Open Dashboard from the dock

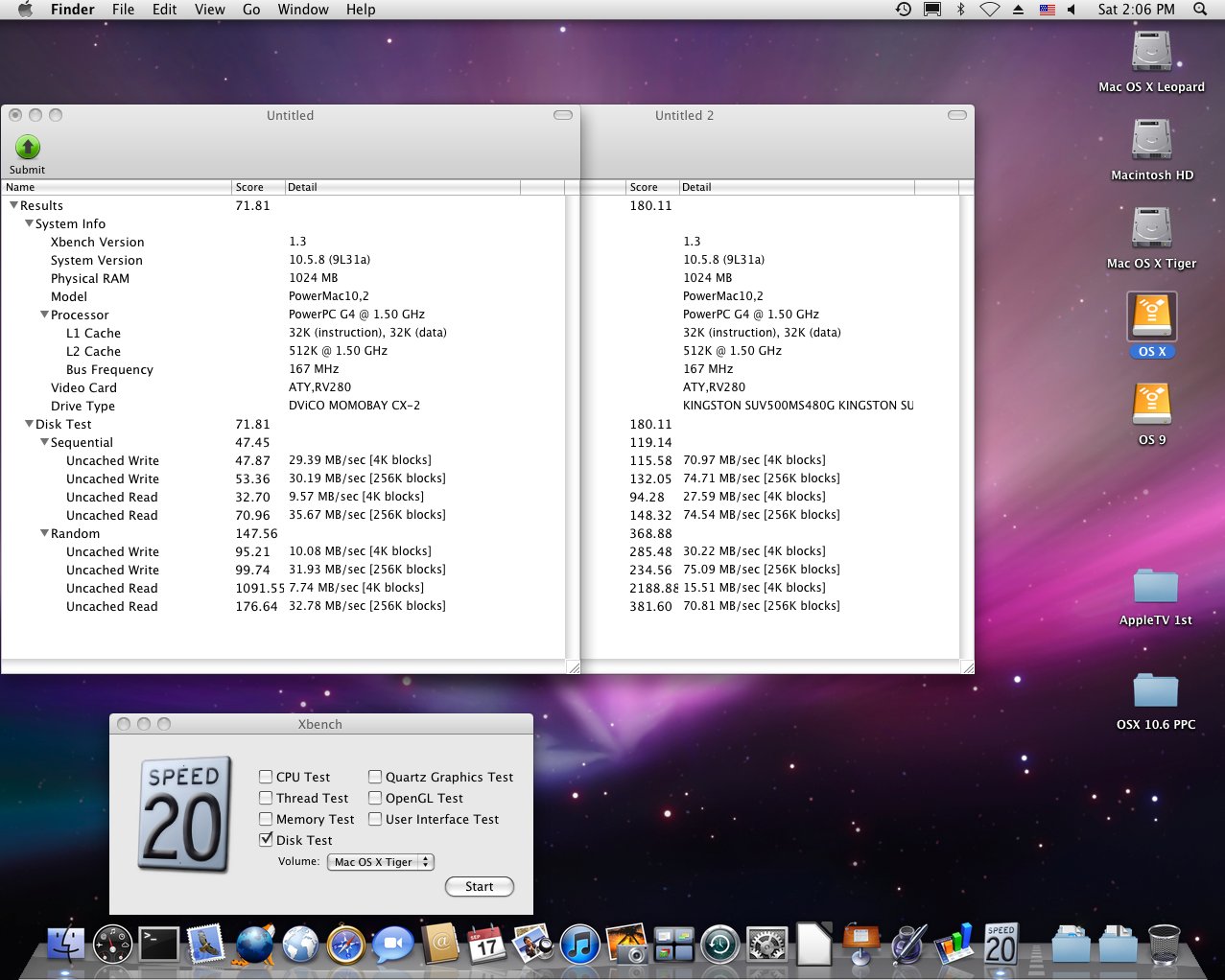[113, 945]
